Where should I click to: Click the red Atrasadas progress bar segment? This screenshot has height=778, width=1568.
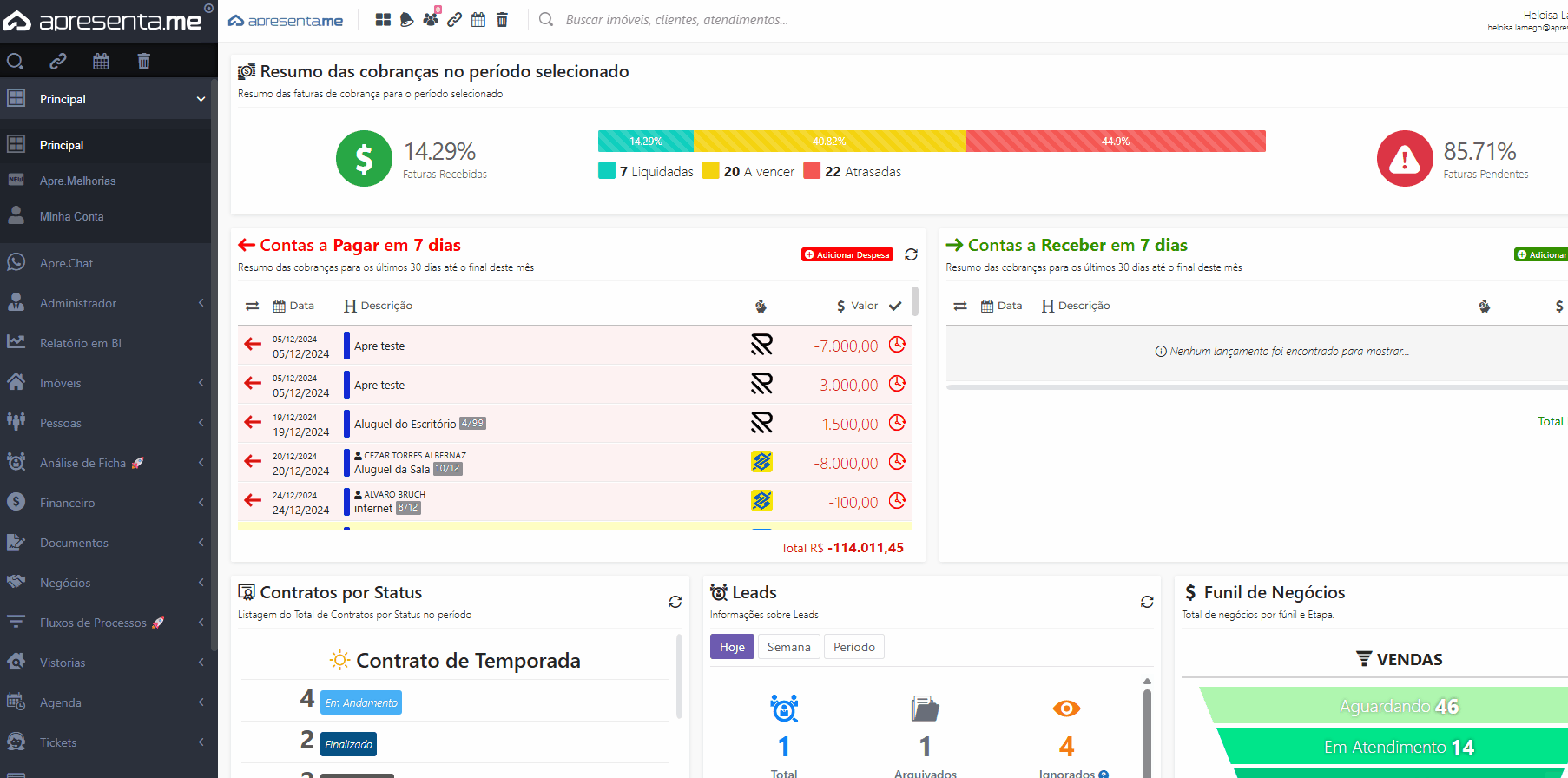[x=1115, y=142]
